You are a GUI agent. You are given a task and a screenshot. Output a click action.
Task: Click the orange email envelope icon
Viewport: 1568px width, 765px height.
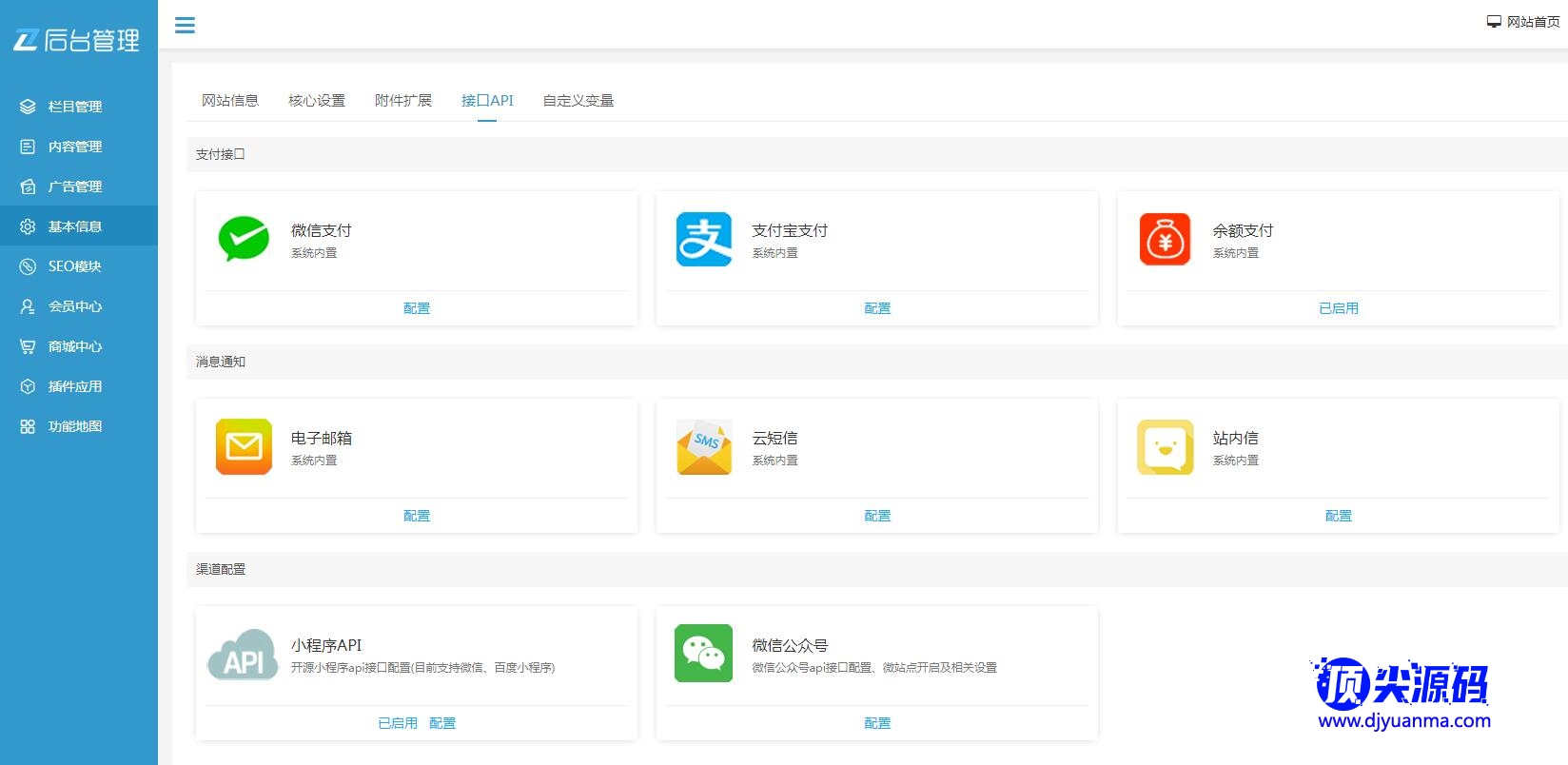coord(244,446)
